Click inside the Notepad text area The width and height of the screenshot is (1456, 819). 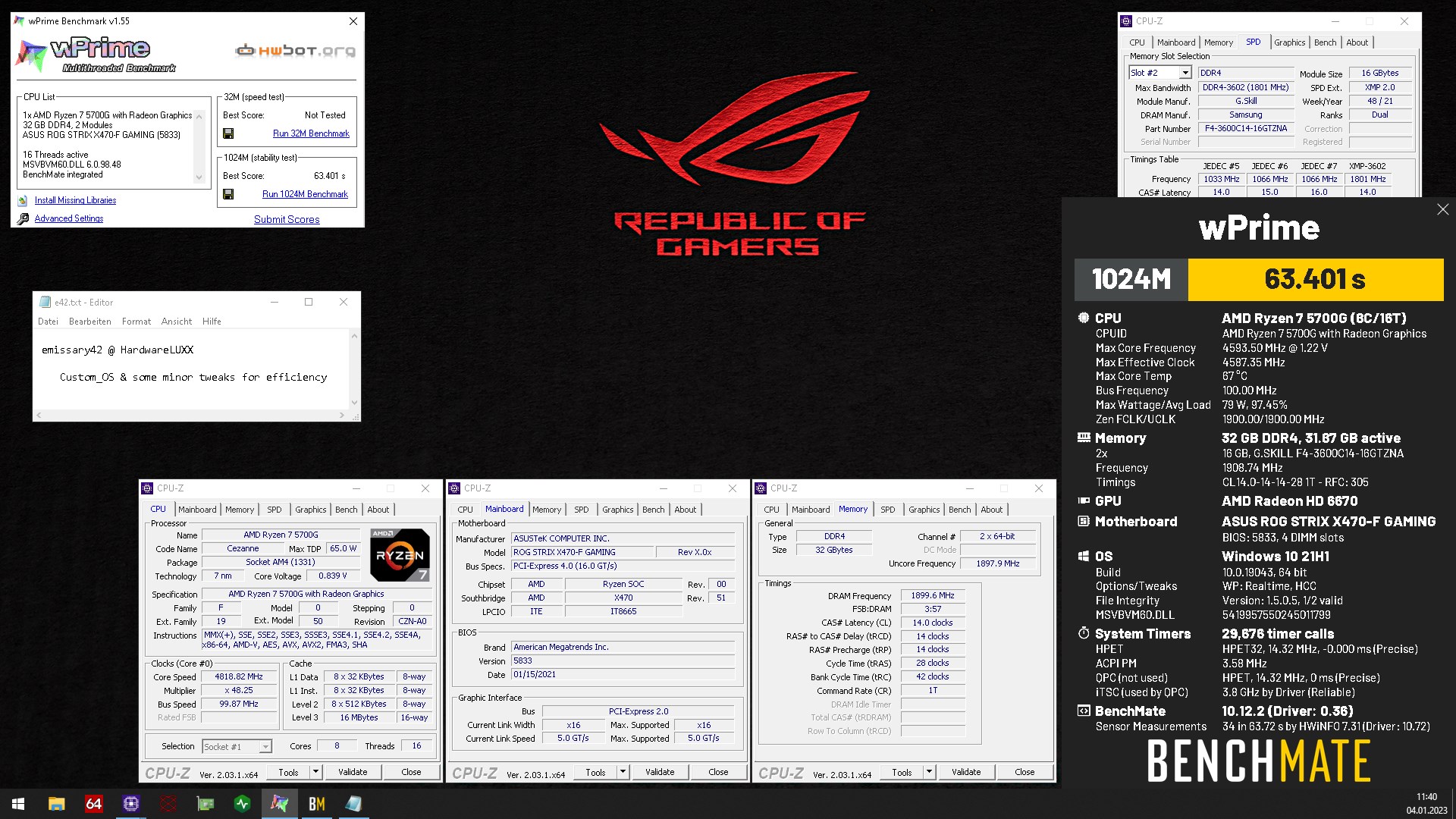click(191, 369)
